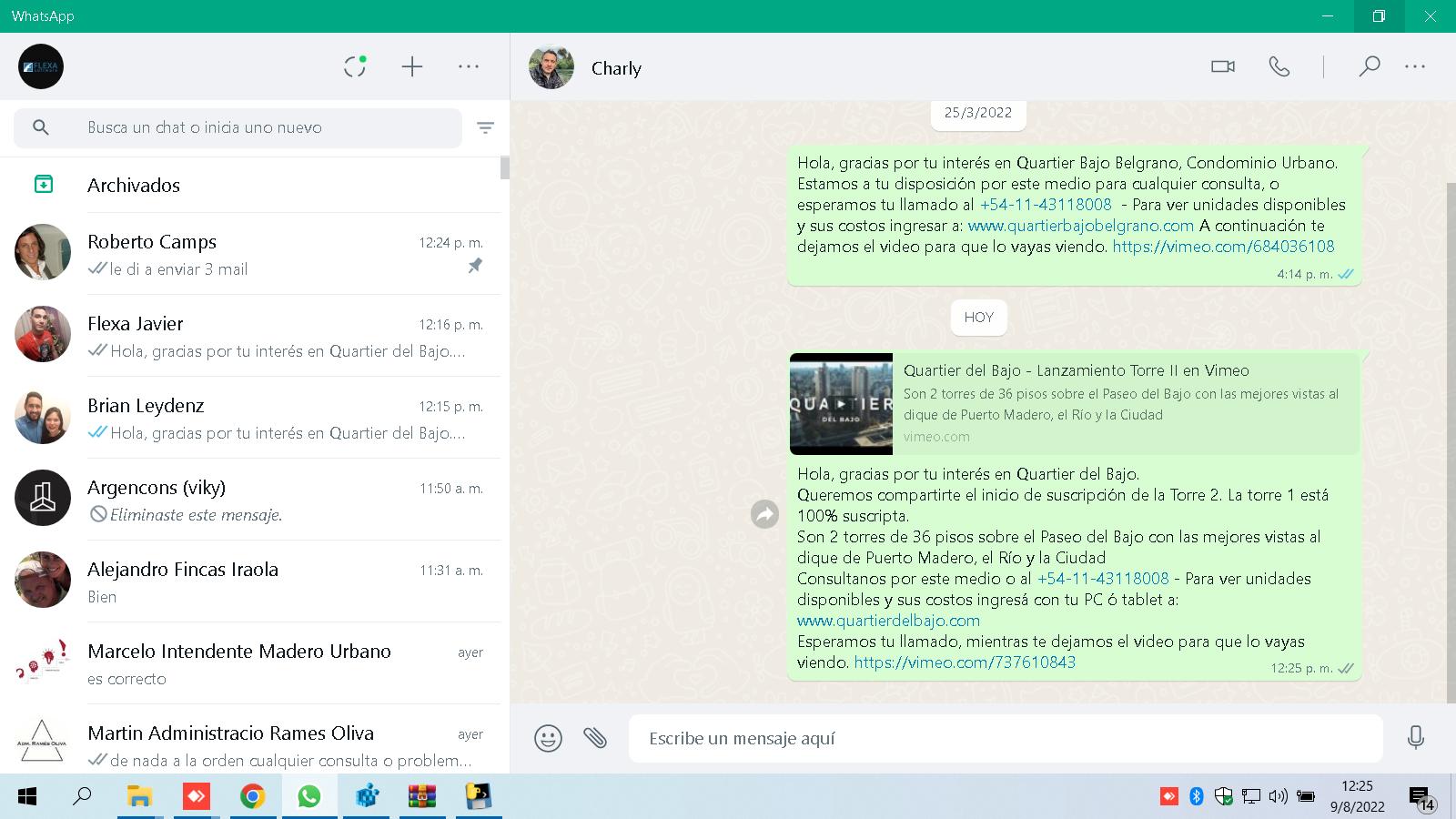Click the paperclip attach icon

(595, 738)
